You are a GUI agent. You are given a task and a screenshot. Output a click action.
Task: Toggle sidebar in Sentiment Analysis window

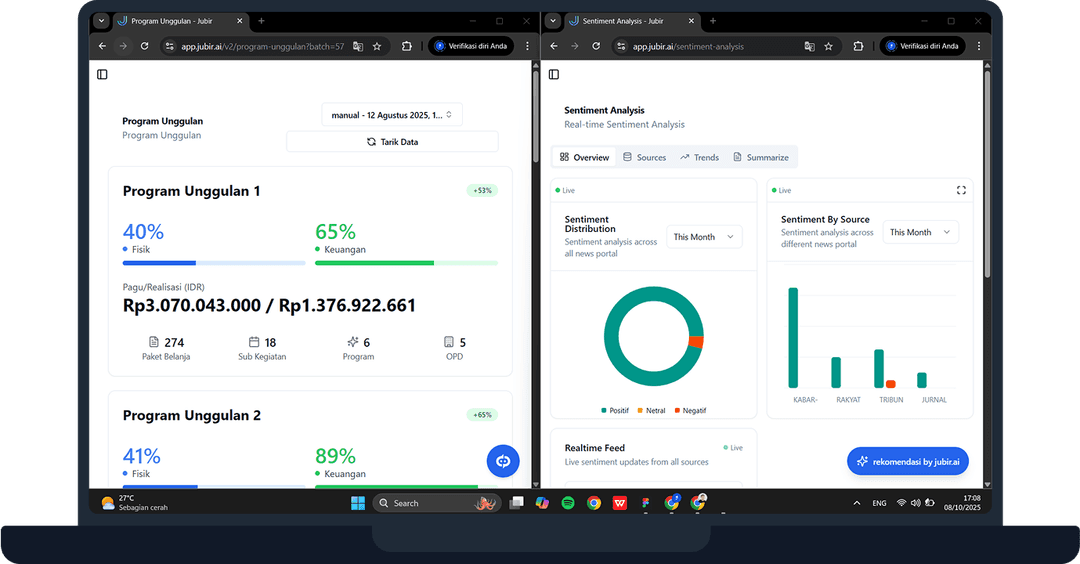tap(554, 74)
